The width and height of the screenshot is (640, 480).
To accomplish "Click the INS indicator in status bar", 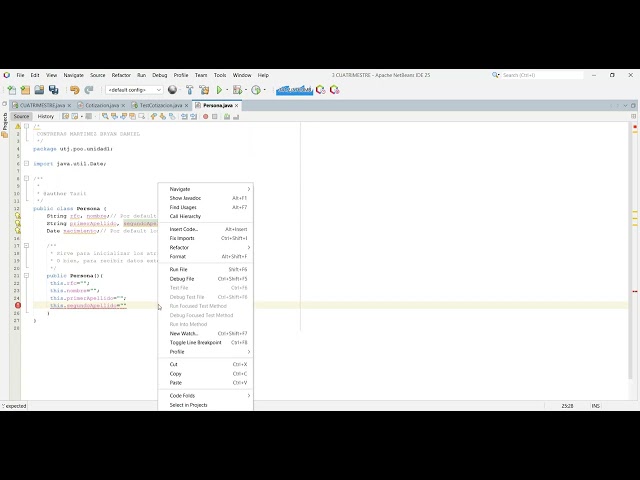I will coord(596,406).
